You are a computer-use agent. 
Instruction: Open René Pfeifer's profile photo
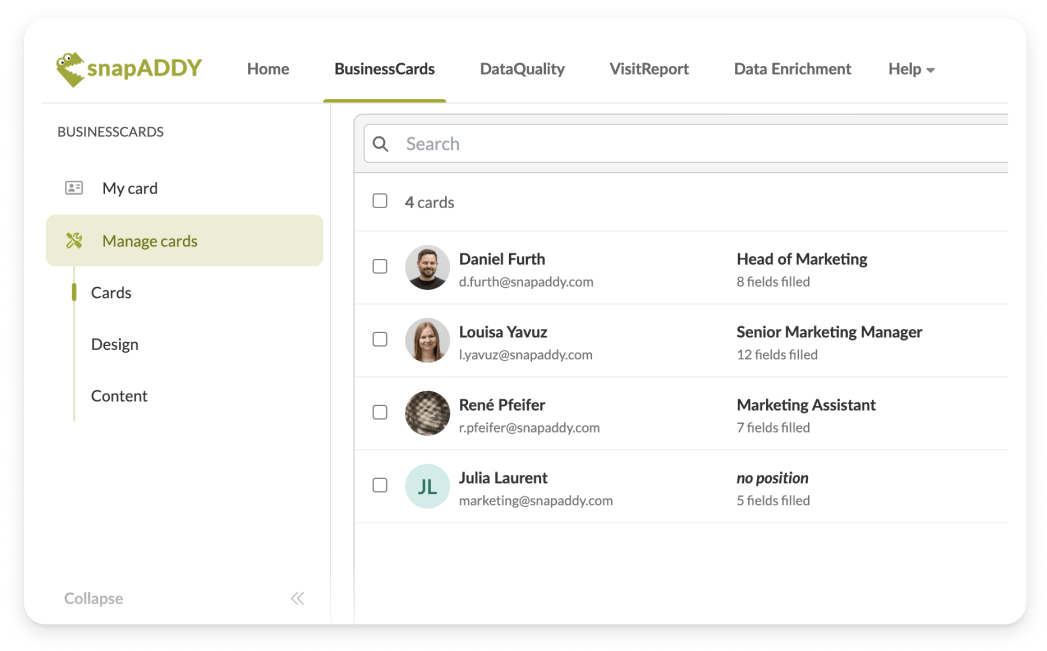[x=427, y=413]
